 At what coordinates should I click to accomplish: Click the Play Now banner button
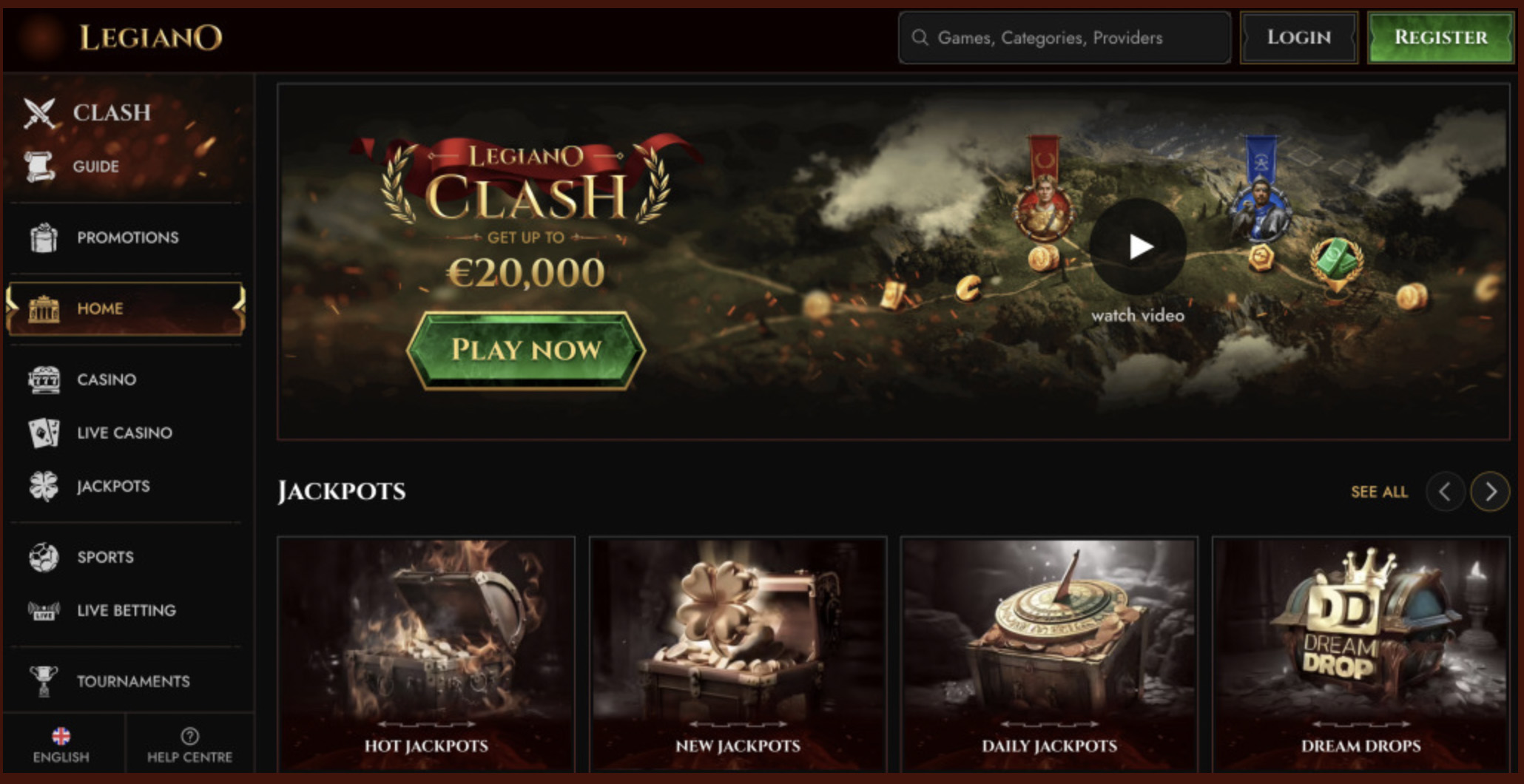[526, 350]
